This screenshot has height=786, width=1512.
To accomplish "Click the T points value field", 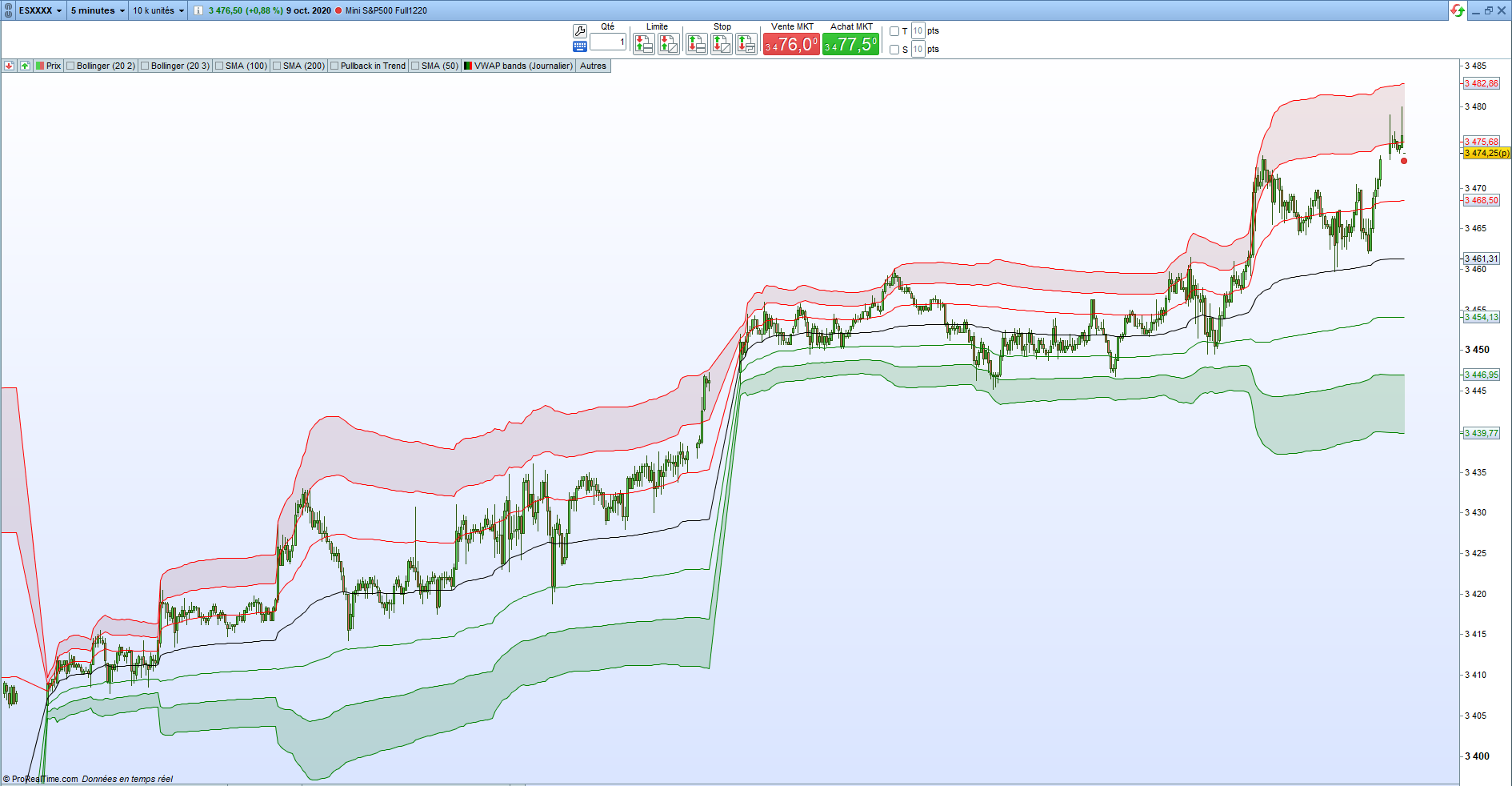I will 918,31.
